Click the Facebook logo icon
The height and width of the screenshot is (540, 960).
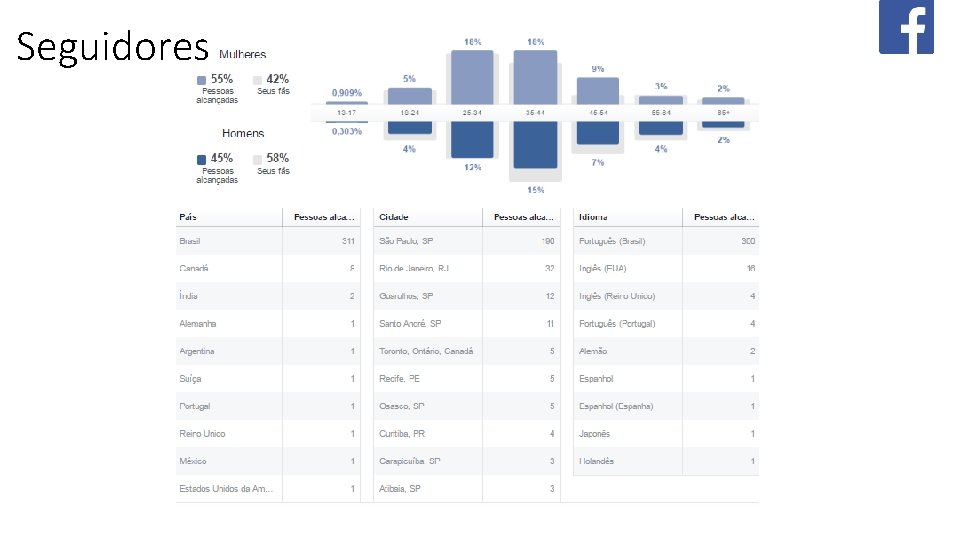[906, 28]
